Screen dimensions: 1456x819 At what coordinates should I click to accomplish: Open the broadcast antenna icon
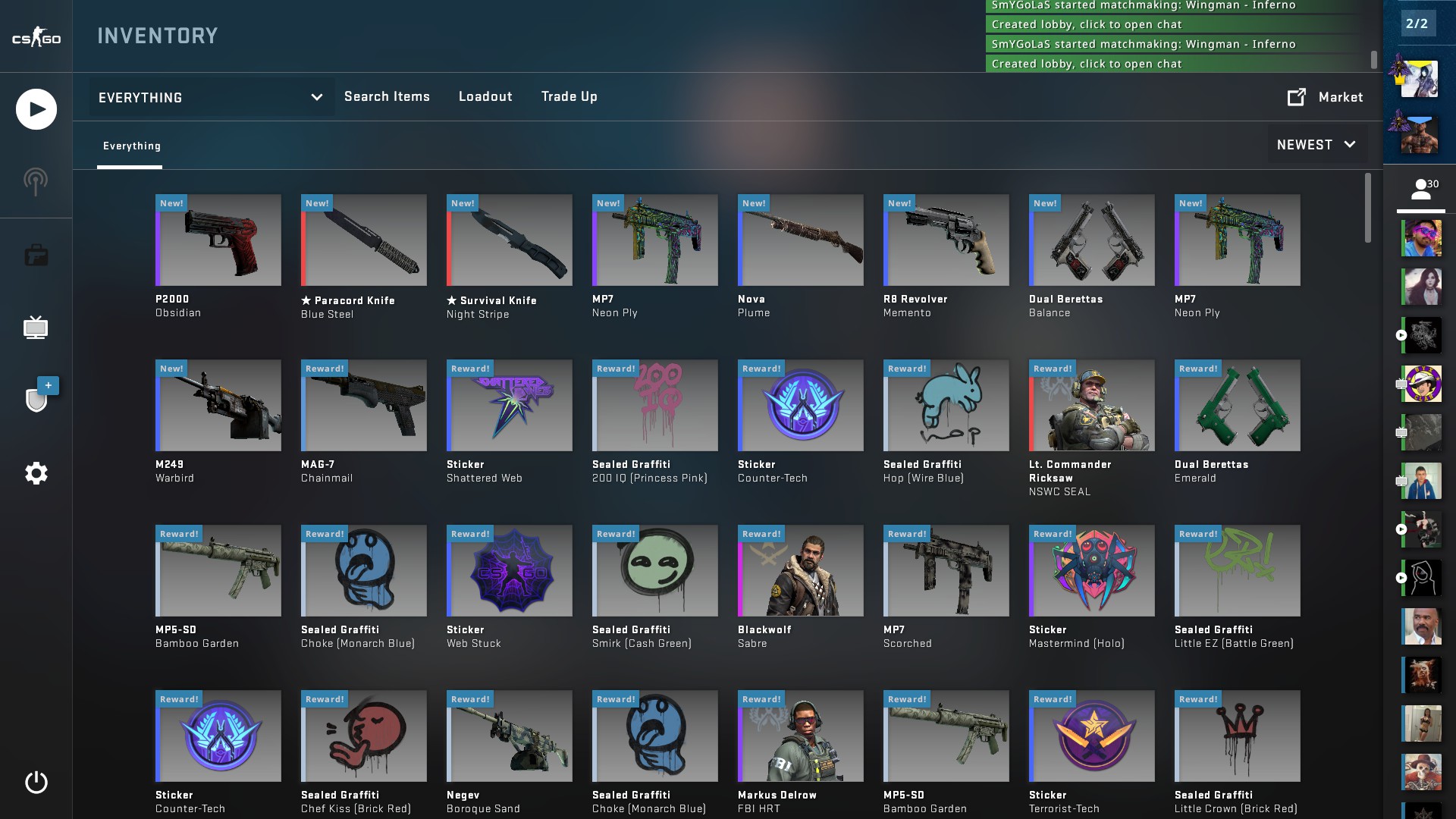(x=36, y=182)
